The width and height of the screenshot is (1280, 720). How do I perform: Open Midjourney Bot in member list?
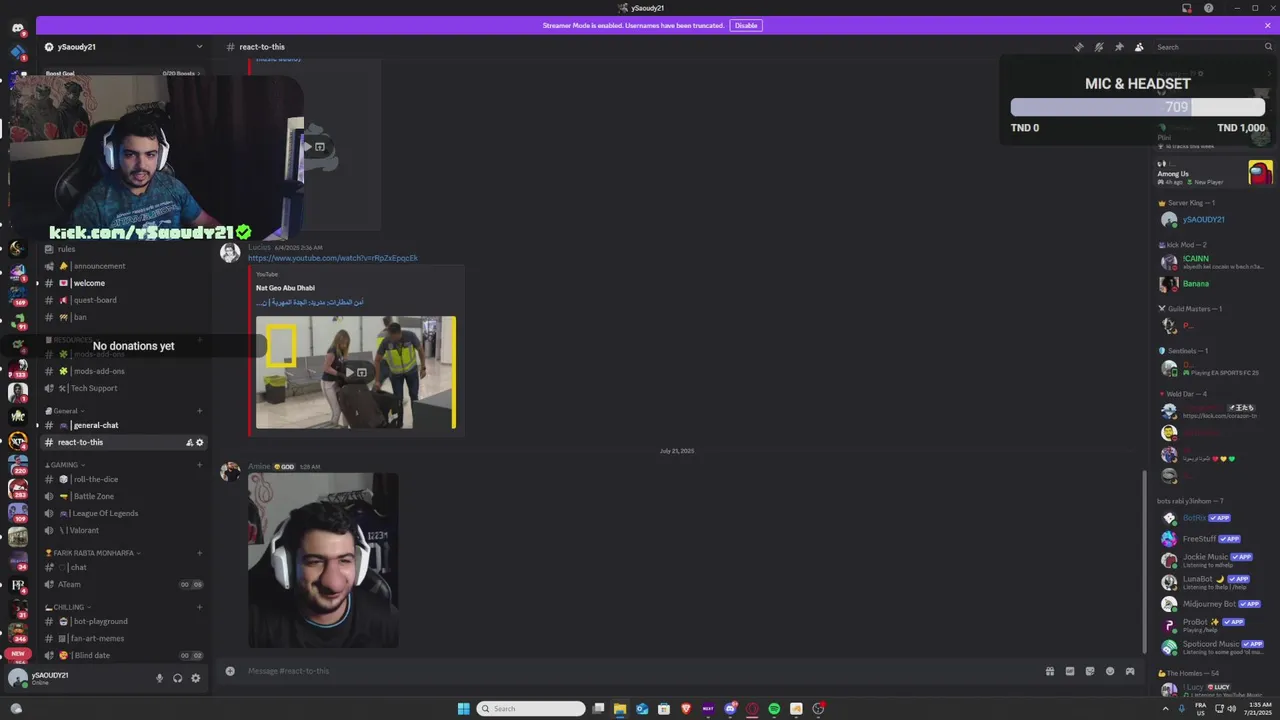point(1212,604)
